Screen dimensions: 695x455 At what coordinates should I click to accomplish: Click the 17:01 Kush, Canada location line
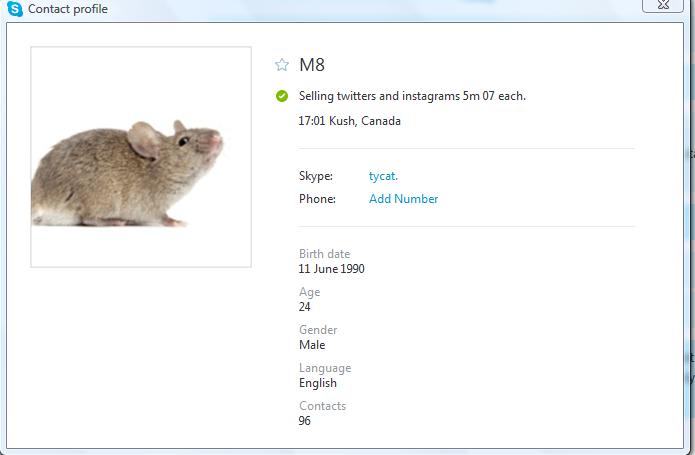(x=349, y=121)
